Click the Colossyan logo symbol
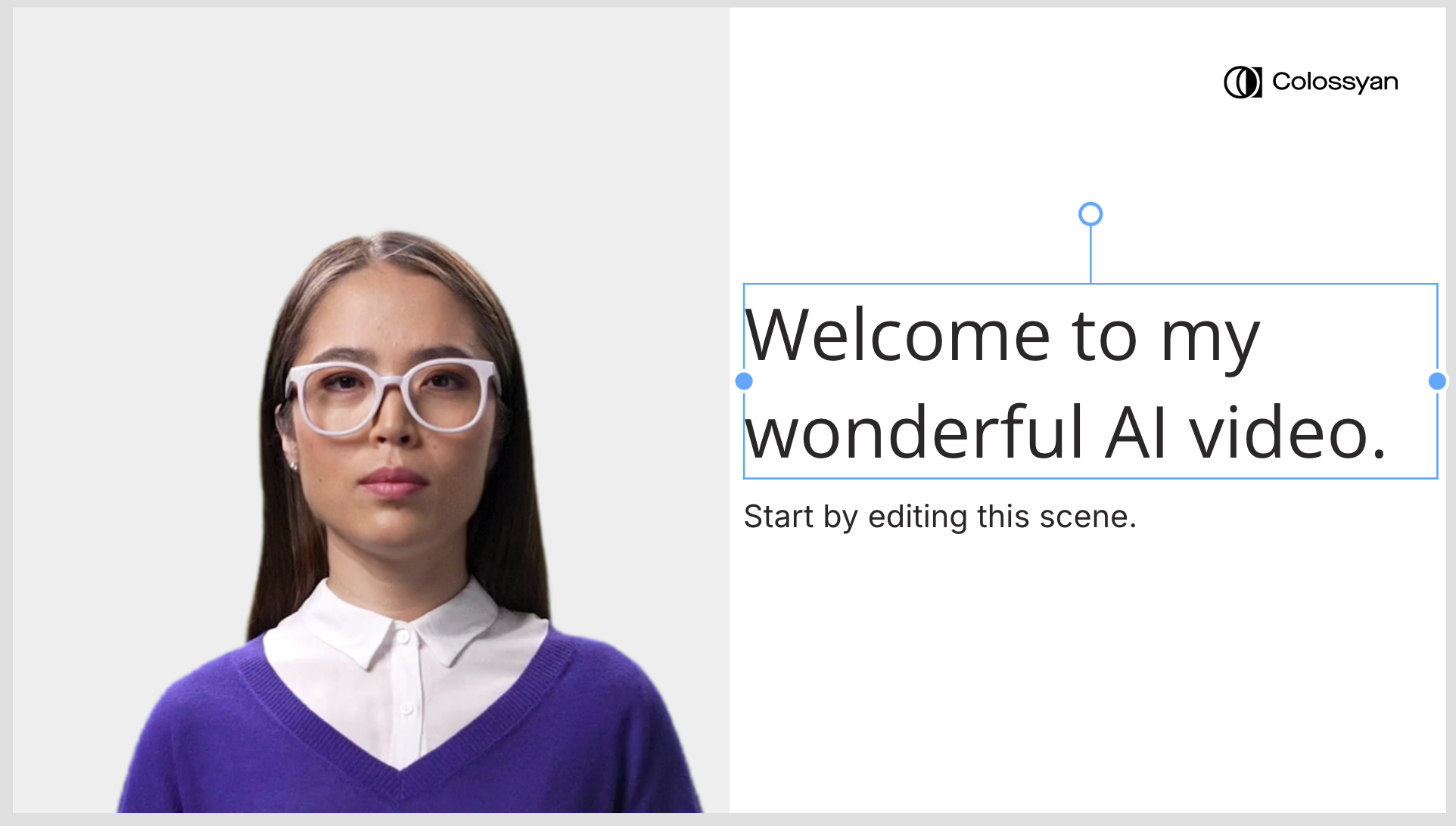Viewport: 1456px width, 826px height. coord(1243,82)
